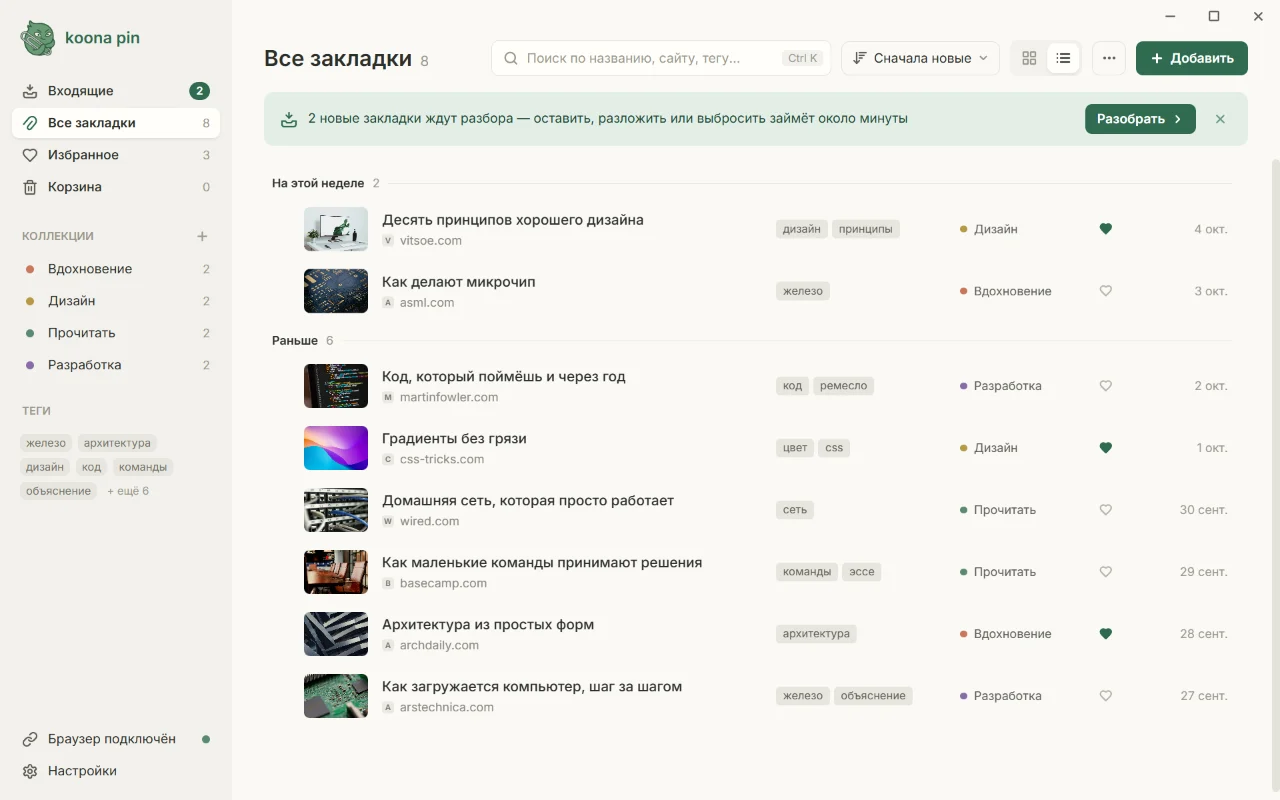Viewport: 1280px width, 800px height.
Task: Open 'Как маленькие команды принимают решения' bookmark
Action: click(x=542, y=563)
